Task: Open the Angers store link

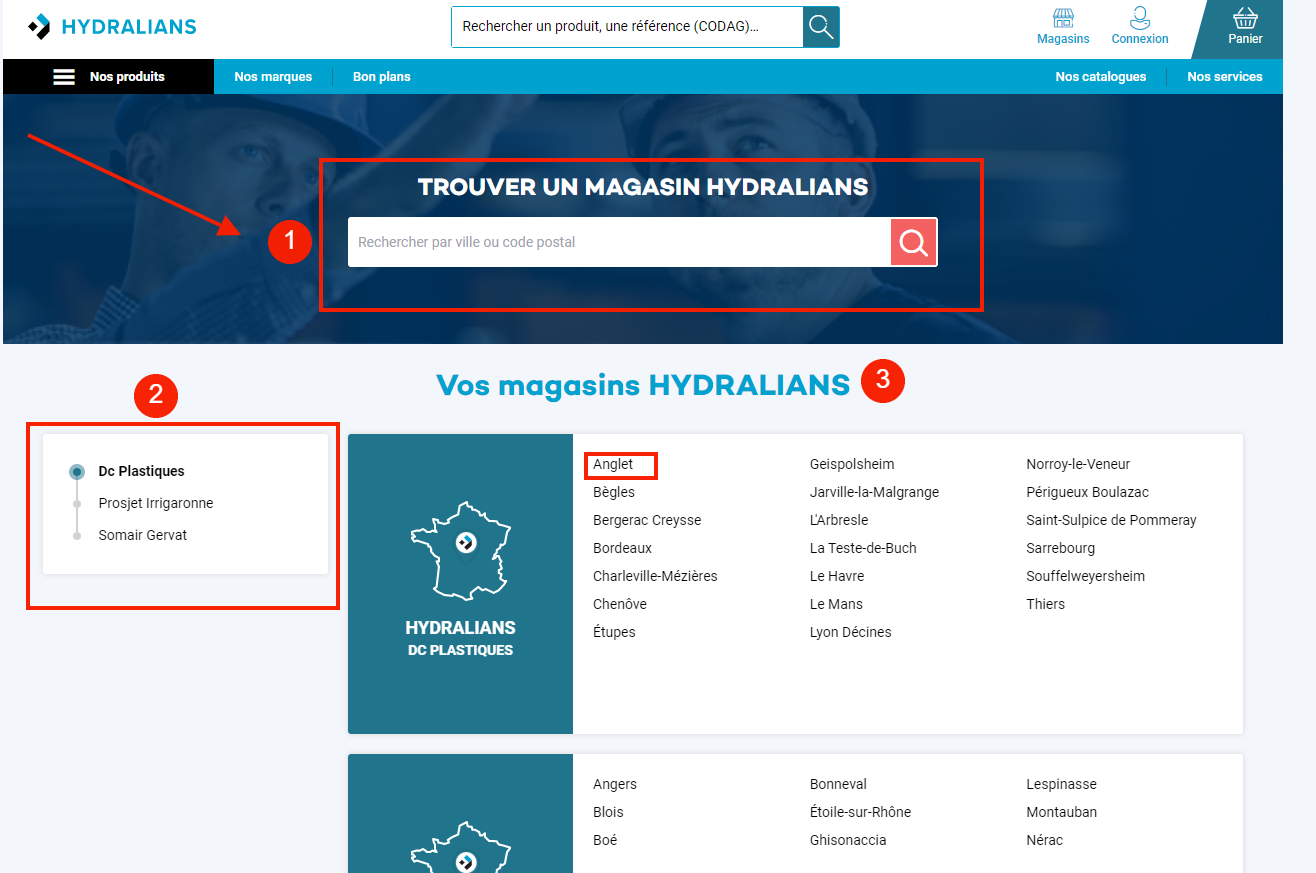Action: [615, 784]
